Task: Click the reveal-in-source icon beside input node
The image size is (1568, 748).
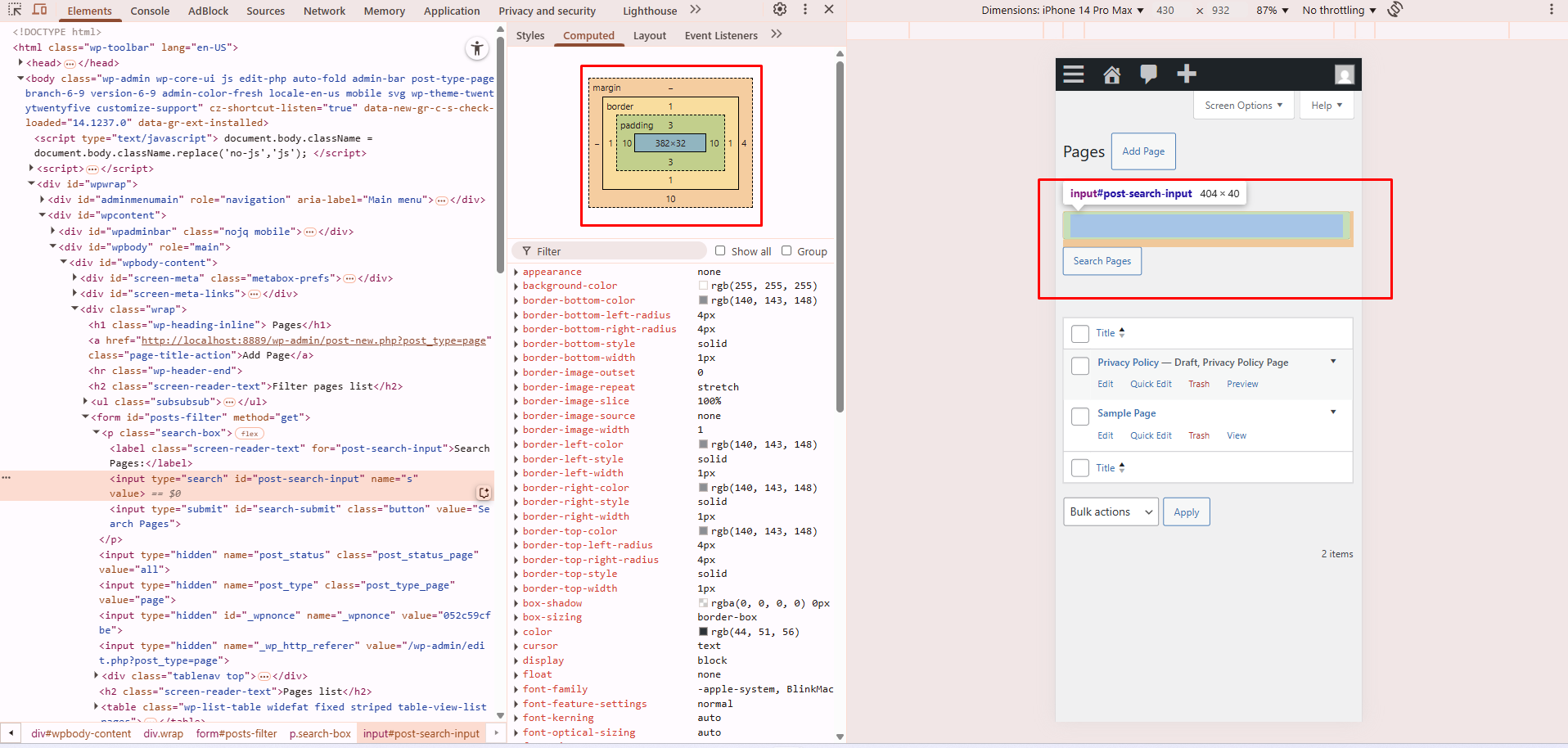Action: (484, 493)
